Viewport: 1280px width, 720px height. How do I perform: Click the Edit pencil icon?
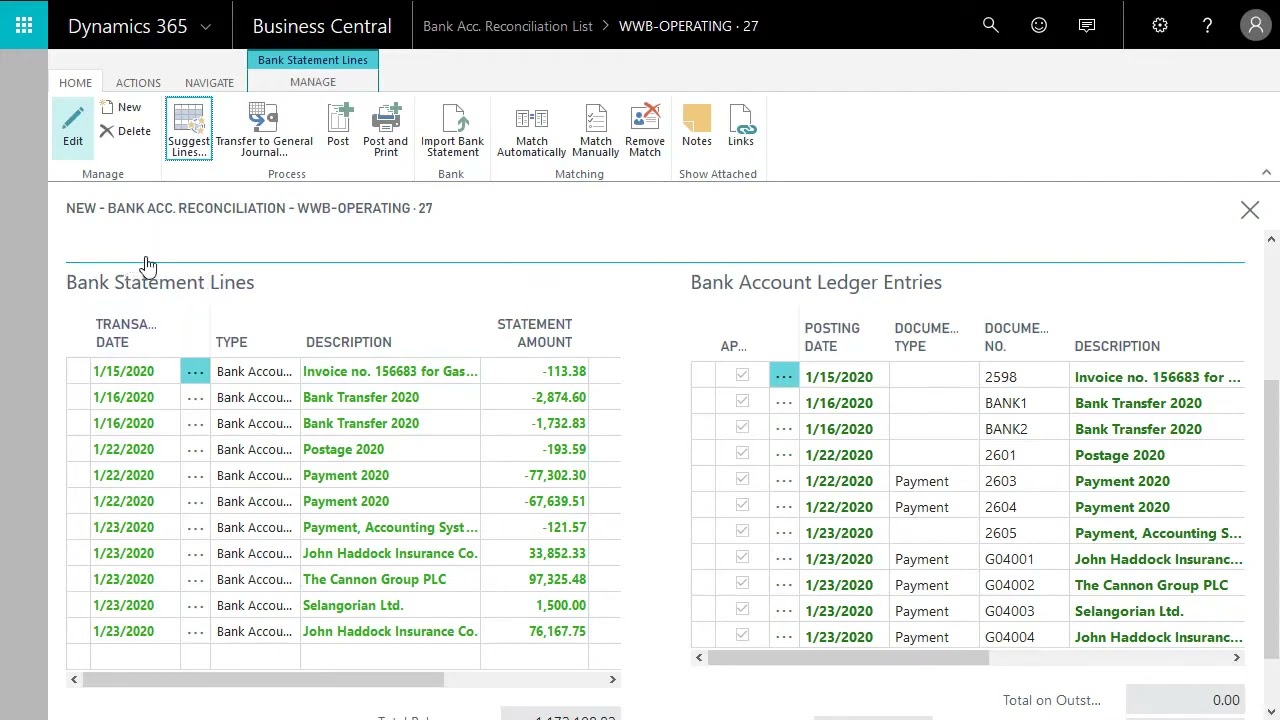[x=73, y=120]
